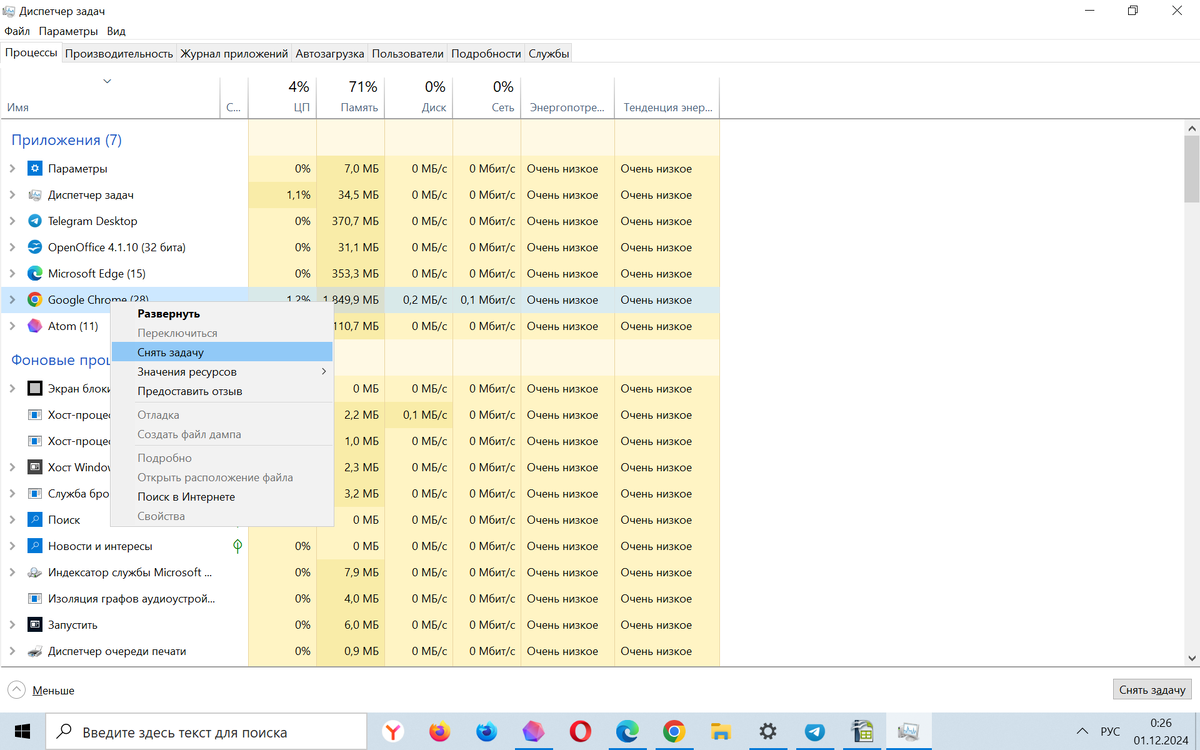Image resolution: width=1200 pixels, height=750 pixels.
Task: Click the Изоляция графов аудиоустройств icon
Action: (35, 599)
